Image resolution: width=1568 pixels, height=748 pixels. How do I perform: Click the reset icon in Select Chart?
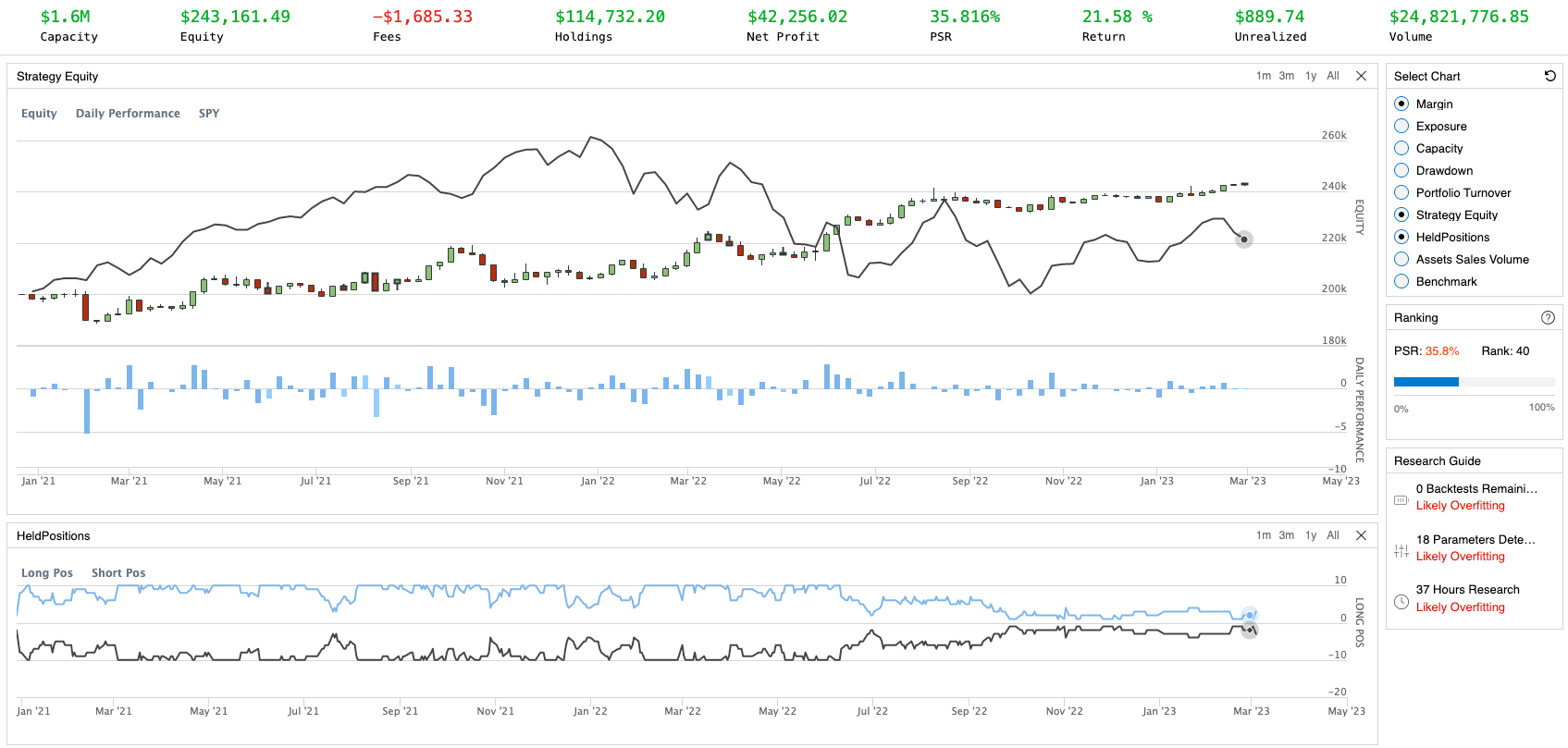click(x=1550, y=76)
